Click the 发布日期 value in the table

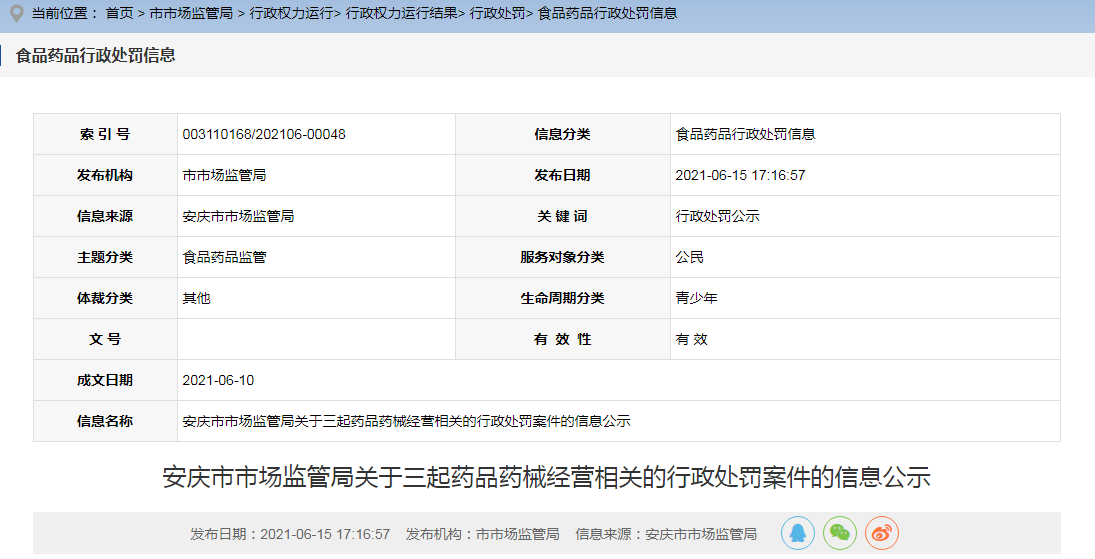[740, 175]
